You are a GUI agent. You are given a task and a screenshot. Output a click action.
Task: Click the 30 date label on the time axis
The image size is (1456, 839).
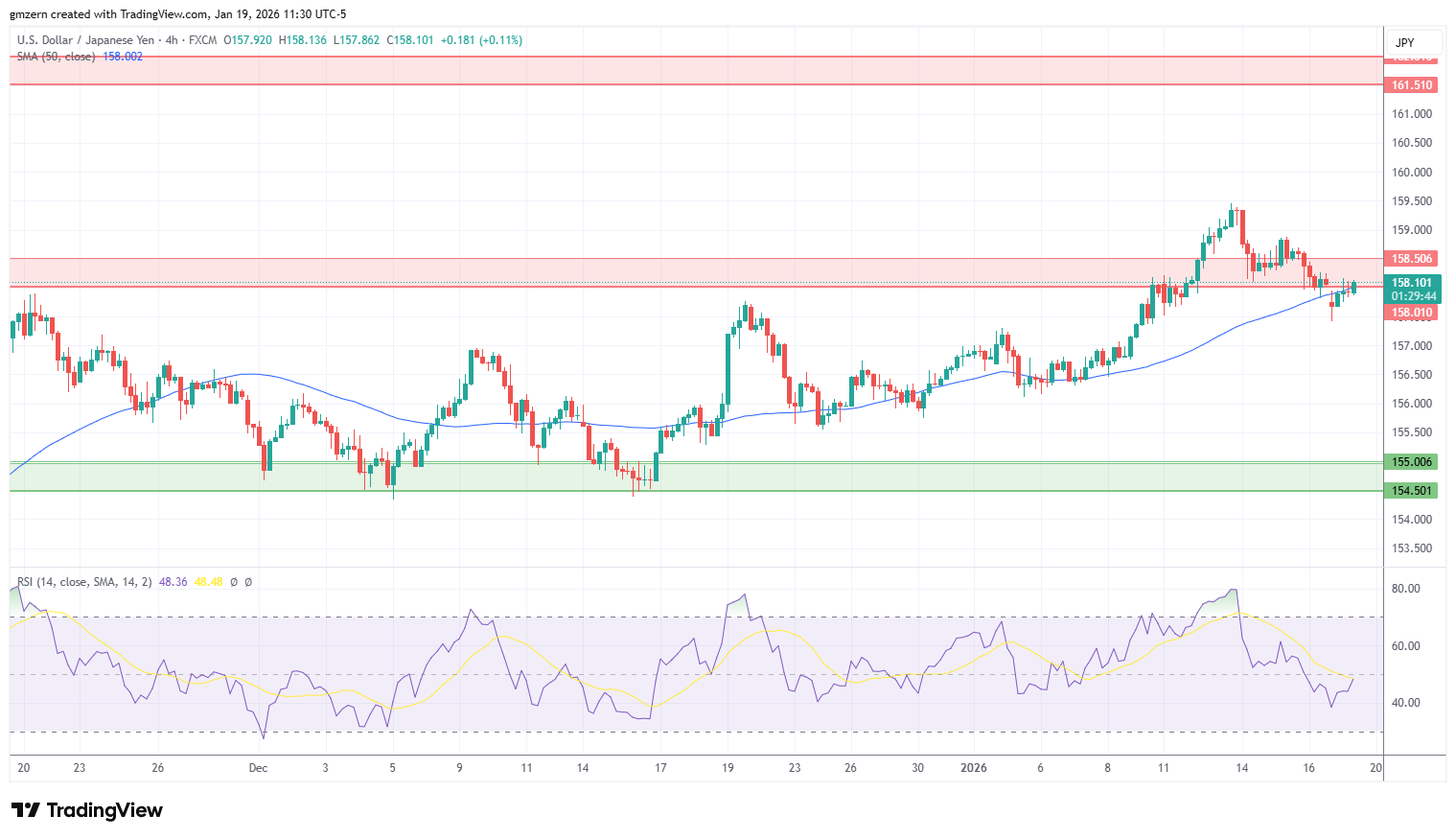tap(918, 768)
